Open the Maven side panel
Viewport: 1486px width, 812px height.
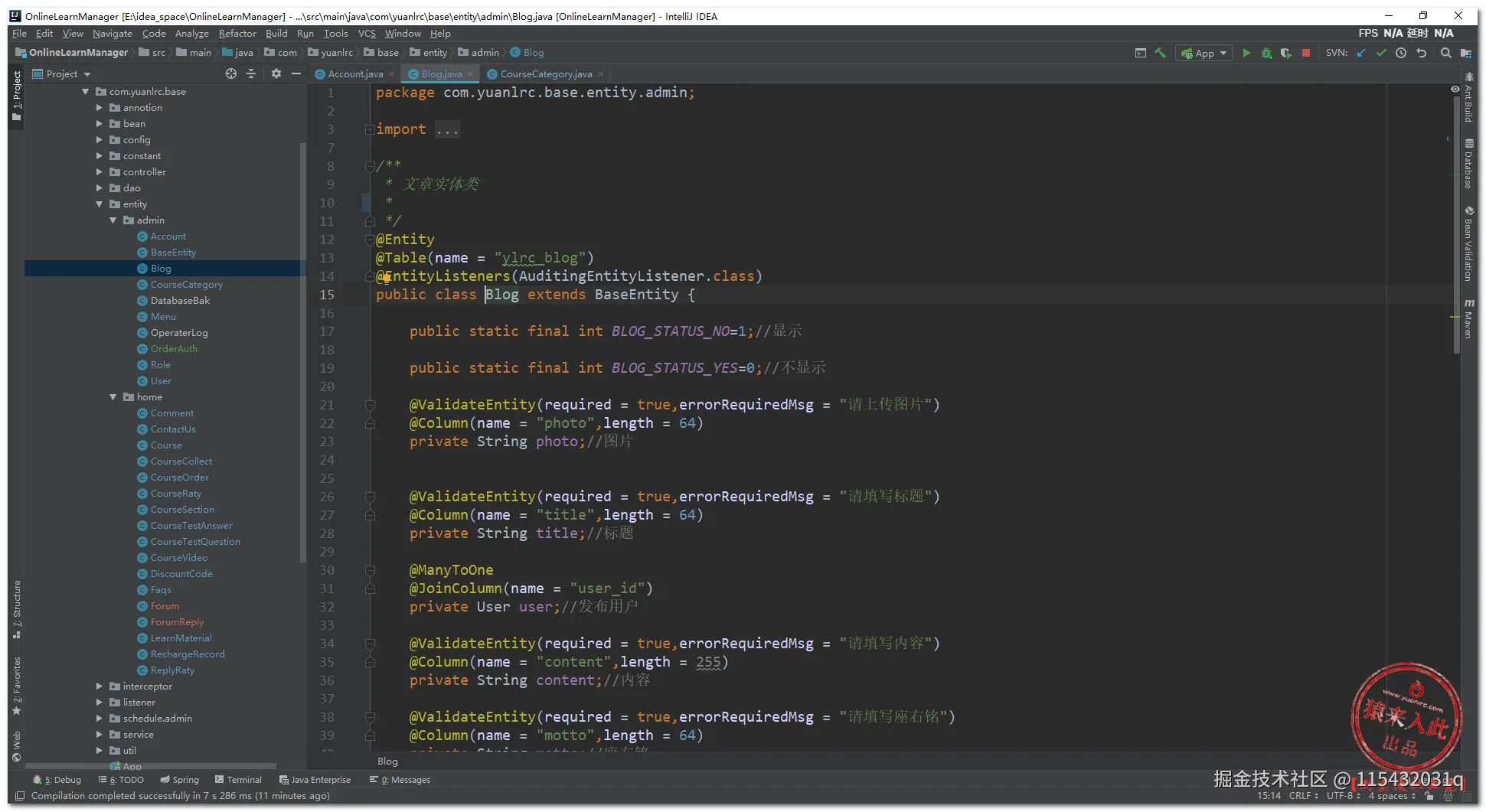tap(1468, 319)
